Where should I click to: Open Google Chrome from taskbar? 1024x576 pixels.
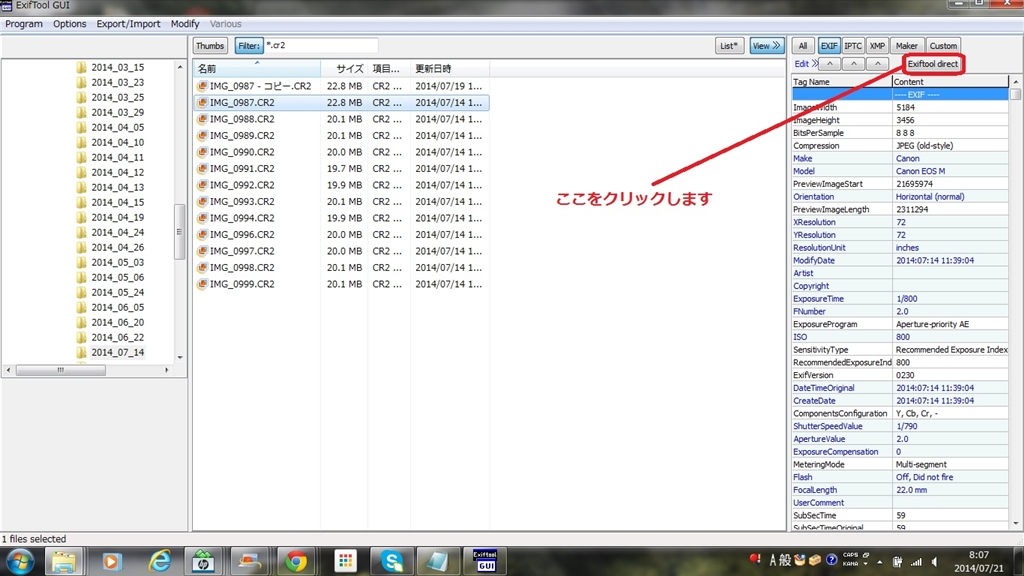[296, 562]
